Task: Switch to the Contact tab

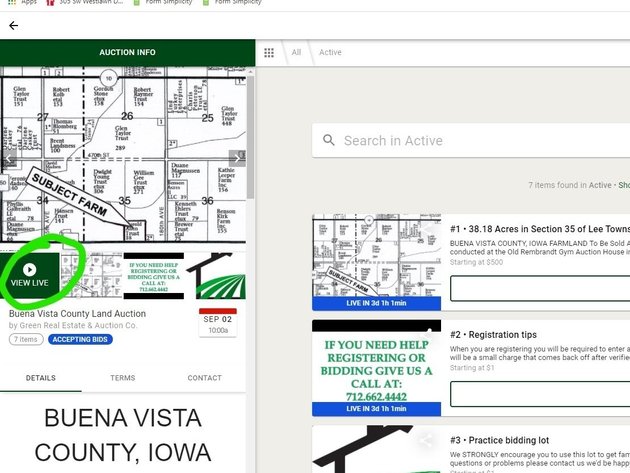Action: click(205, 378)
